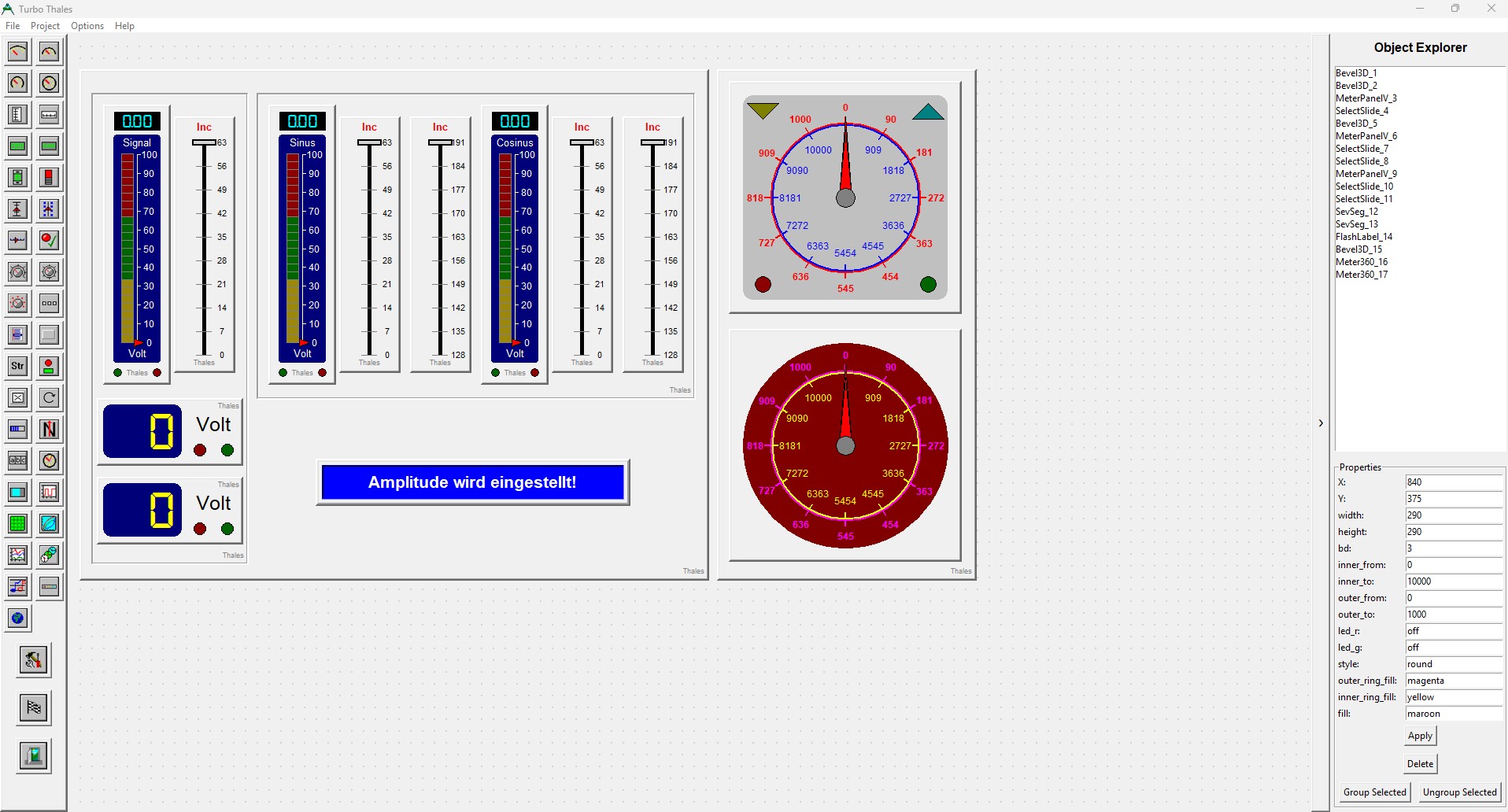Select the abc label tool
Viewport: 1508px width, 812px height.
(x=17, y=461)
